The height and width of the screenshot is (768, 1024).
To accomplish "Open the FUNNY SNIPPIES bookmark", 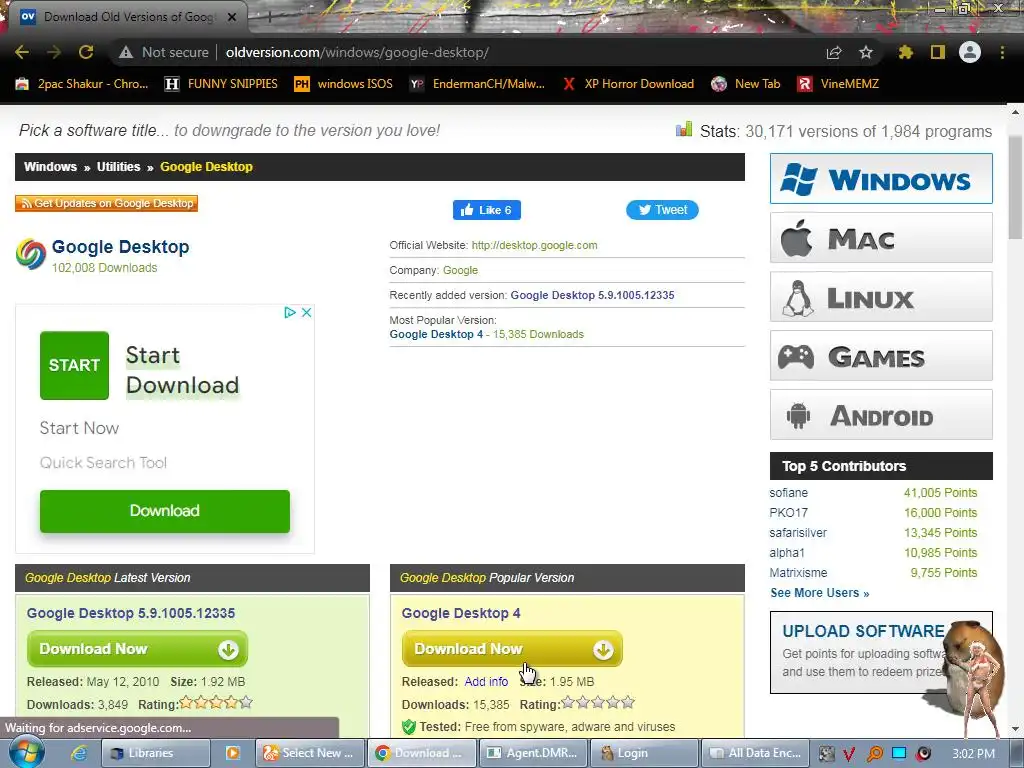I will pyautogui.click(x=221, y=84).
